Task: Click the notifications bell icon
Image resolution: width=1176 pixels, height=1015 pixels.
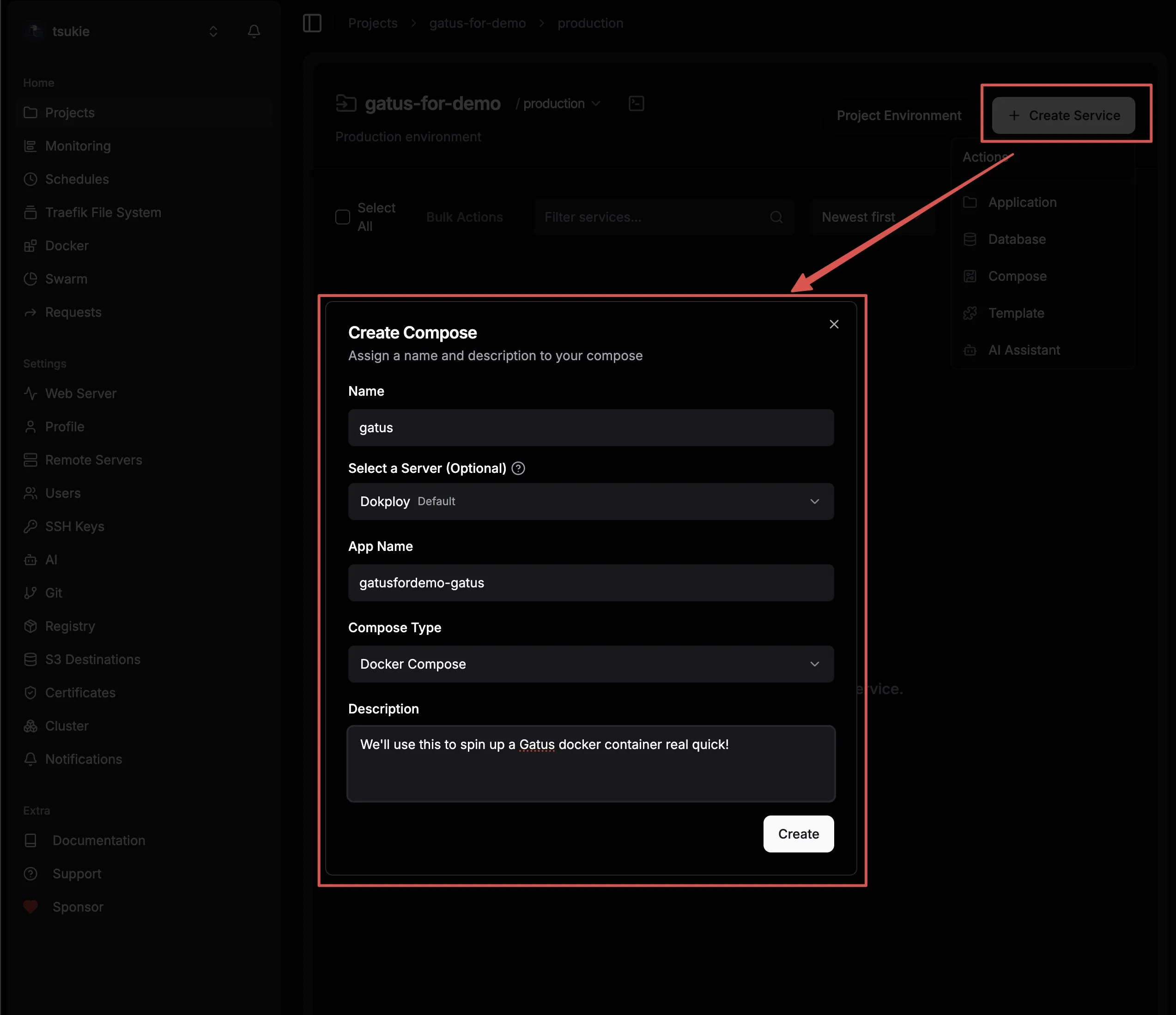Action: [x=254, y=31]
